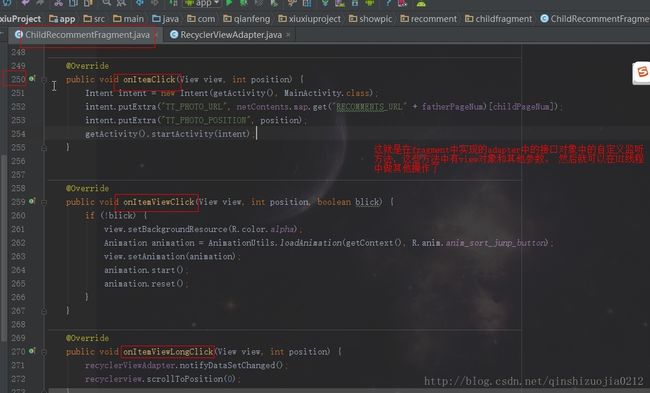
Task: Click fold end marker at line 255
Action: click(44, 148)
